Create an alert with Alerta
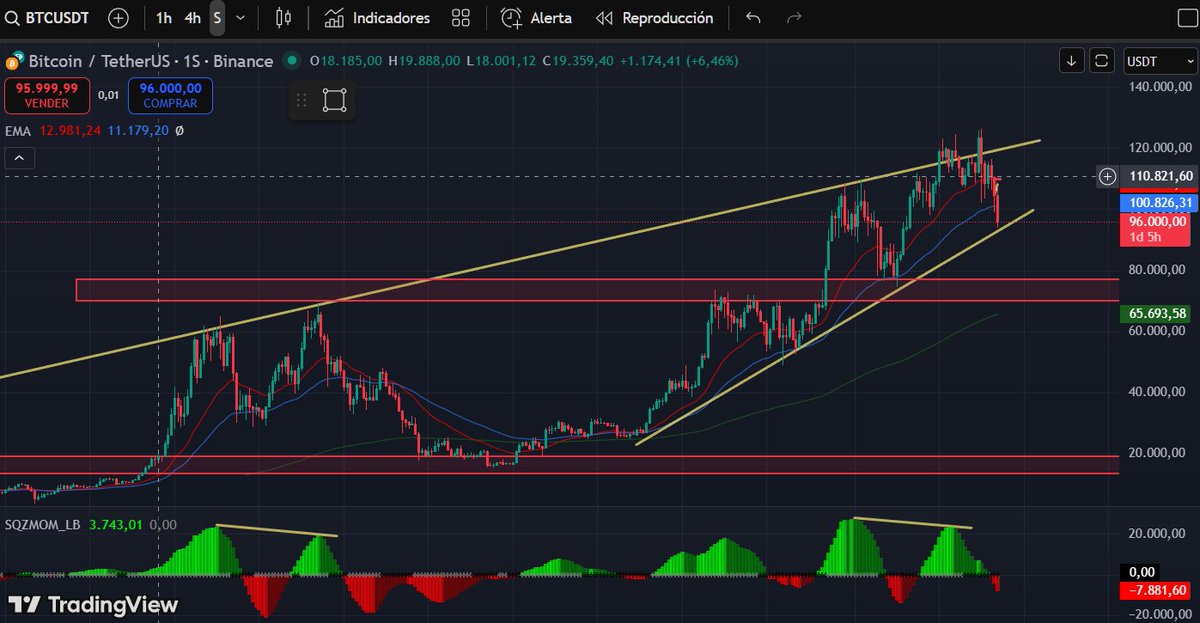 pyautogui.click(x=537, y=18)
